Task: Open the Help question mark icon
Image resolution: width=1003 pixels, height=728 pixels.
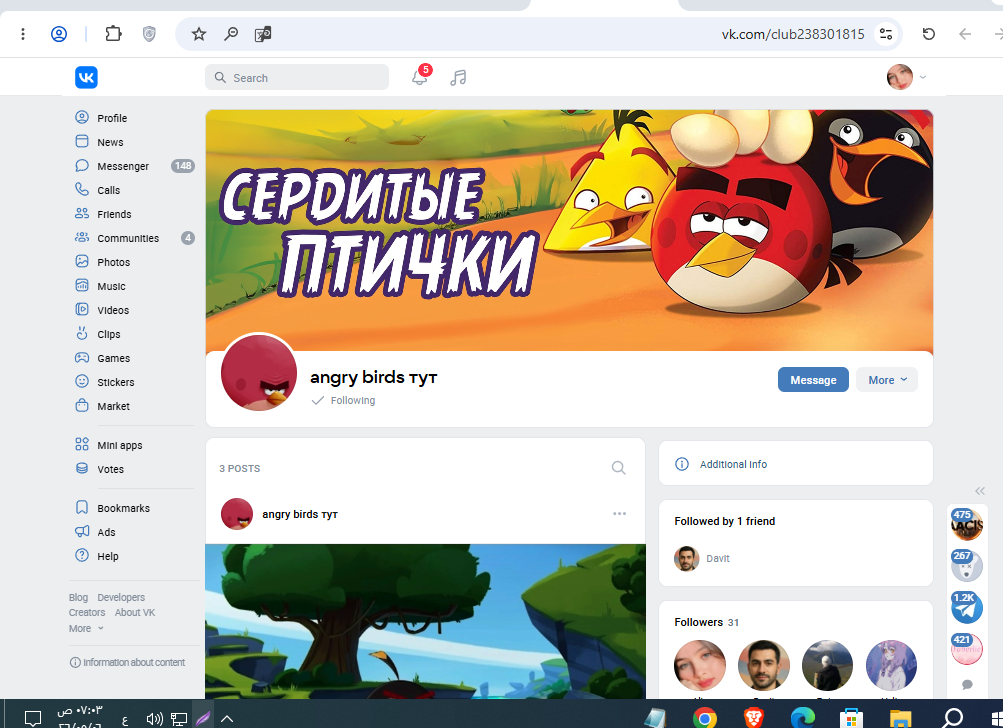Action: coord(82,555)
